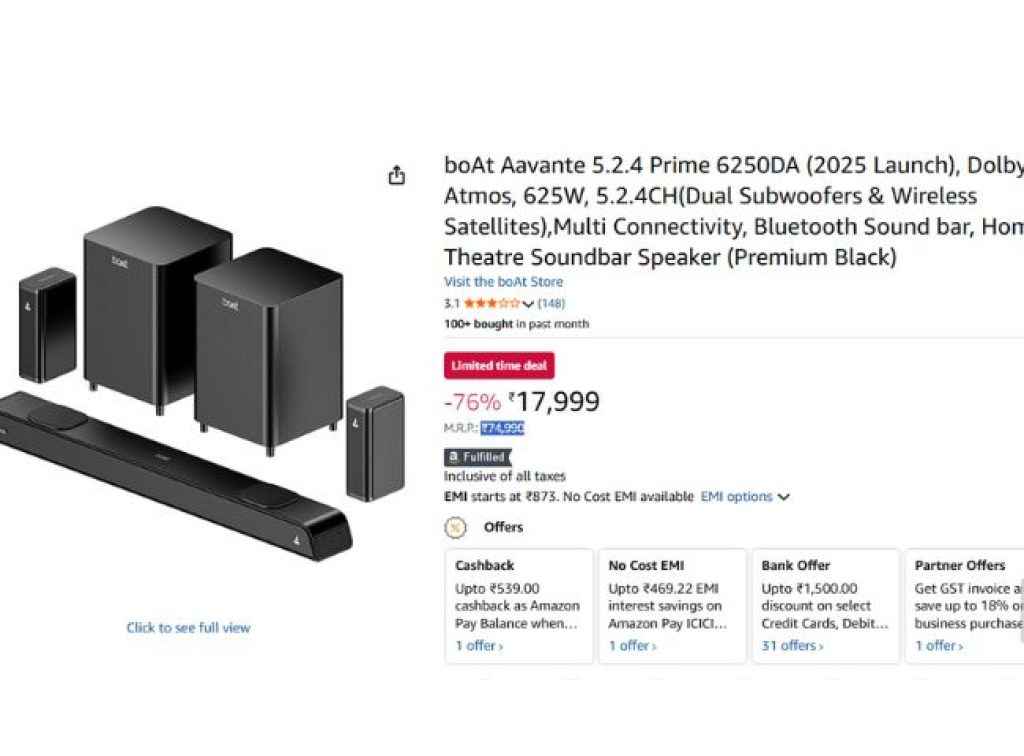Open the EMI options link
The width and height of the screenshot is (1024, 756).
pos(736,496)
